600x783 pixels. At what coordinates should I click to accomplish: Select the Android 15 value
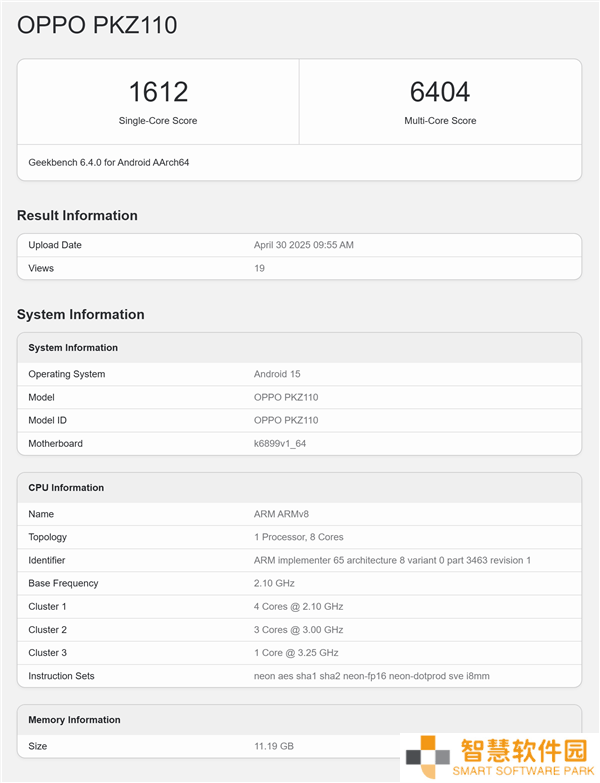coord(277,374)
